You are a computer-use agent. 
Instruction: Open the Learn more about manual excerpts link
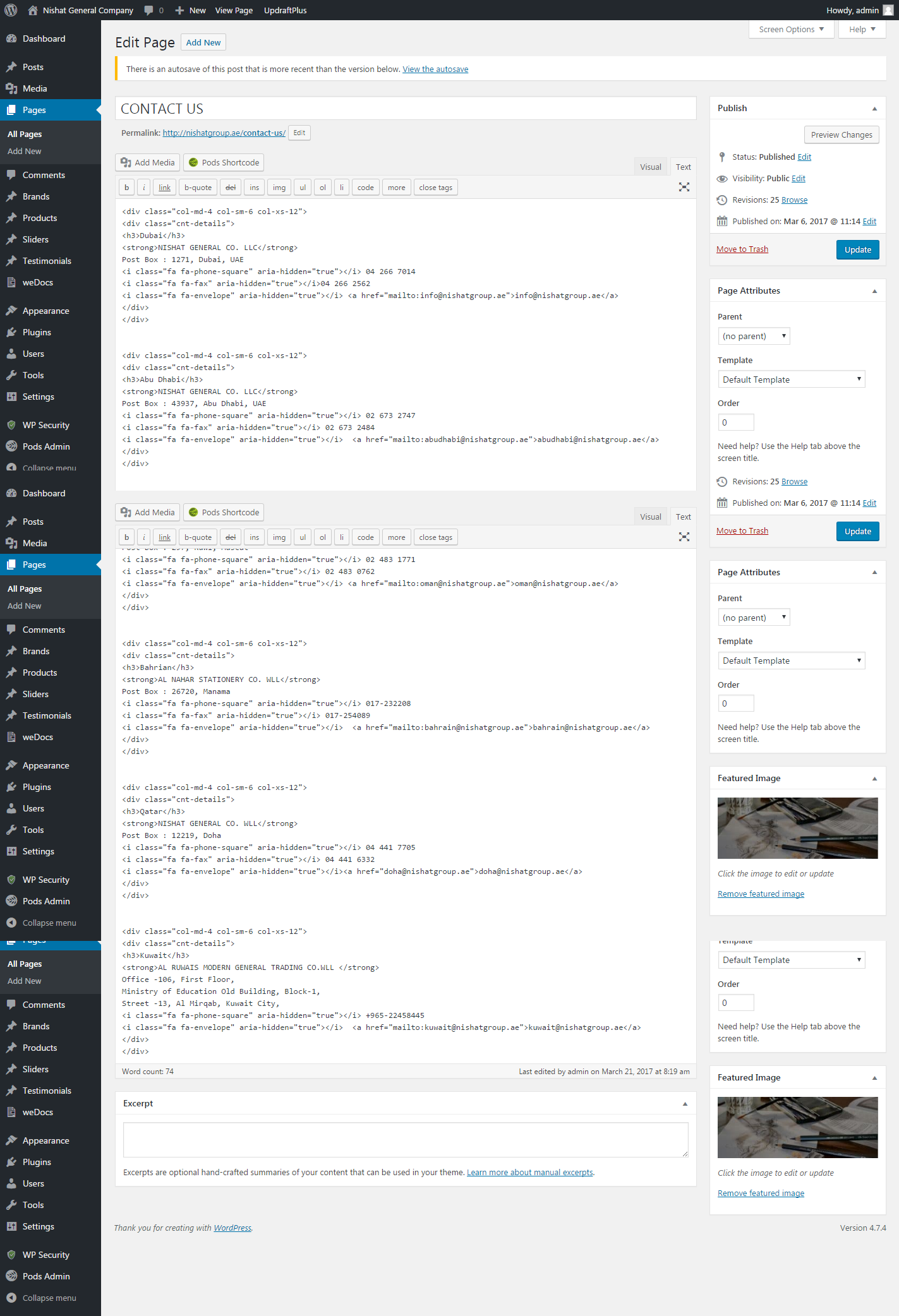coord(529,1173)
